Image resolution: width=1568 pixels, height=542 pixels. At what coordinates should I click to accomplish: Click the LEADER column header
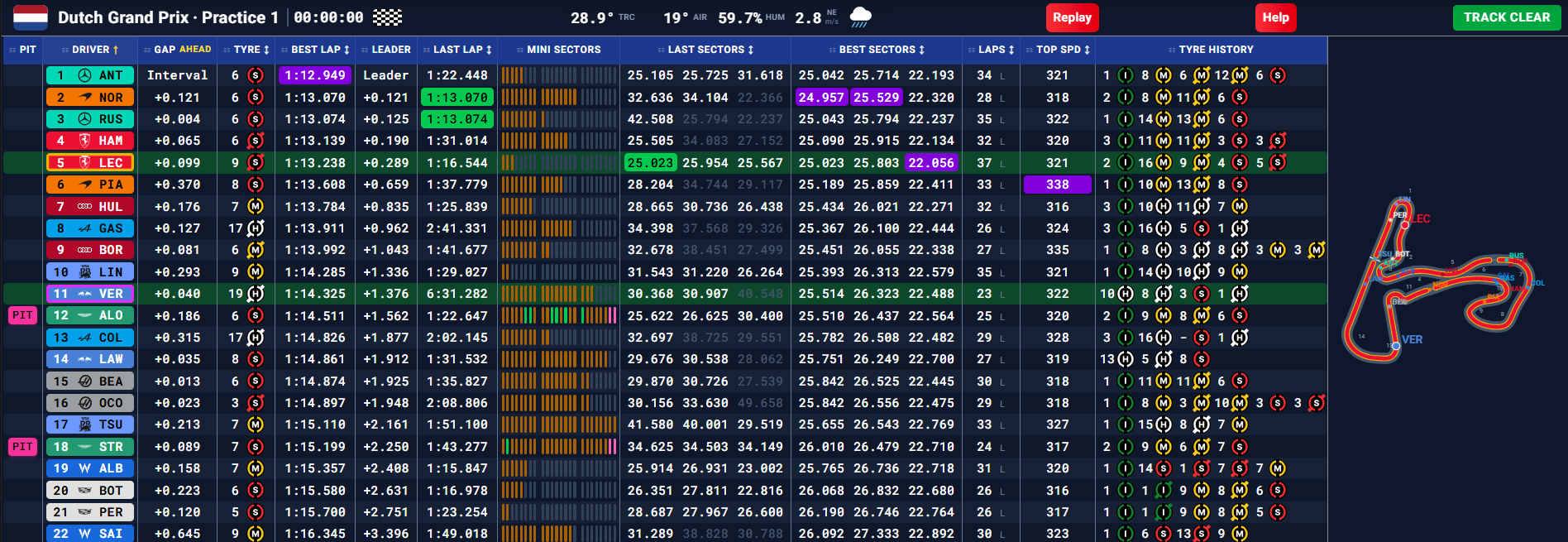pyautogui.click(x=385, y=50)
